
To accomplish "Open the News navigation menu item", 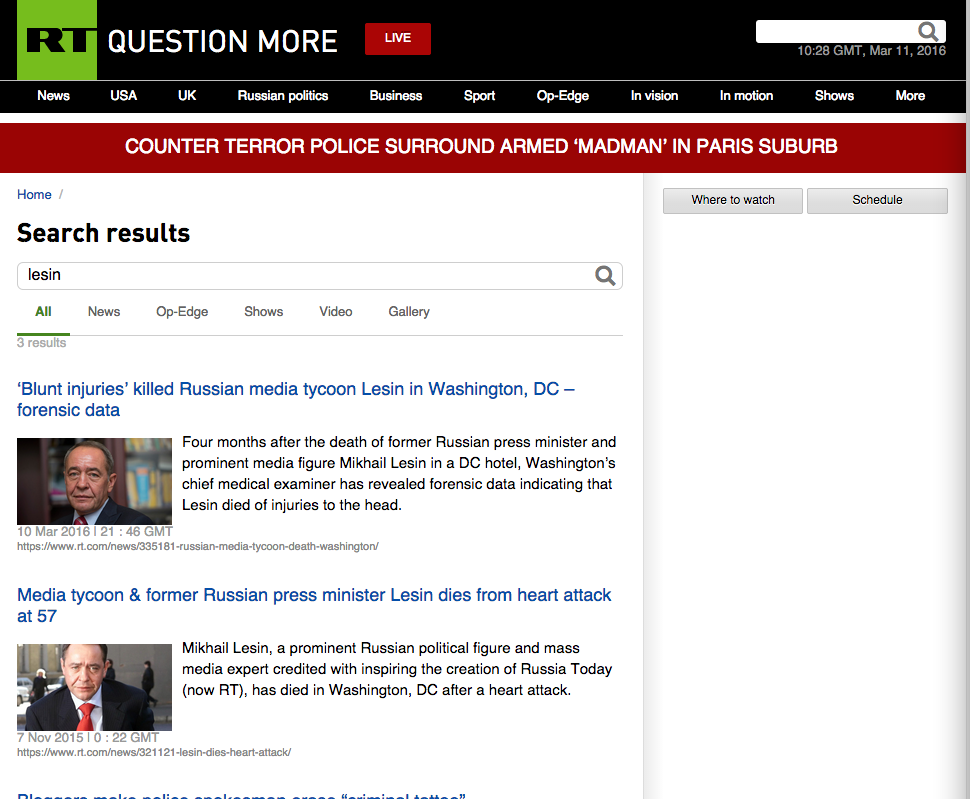I will point(53,96).
